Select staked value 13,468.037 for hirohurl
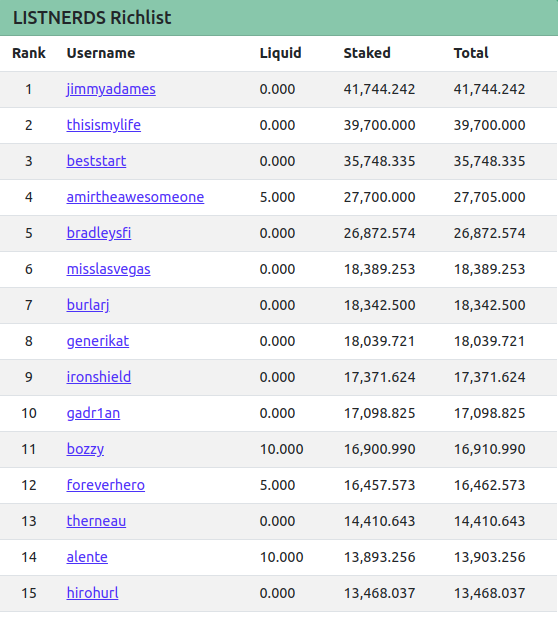 point(379,593)
